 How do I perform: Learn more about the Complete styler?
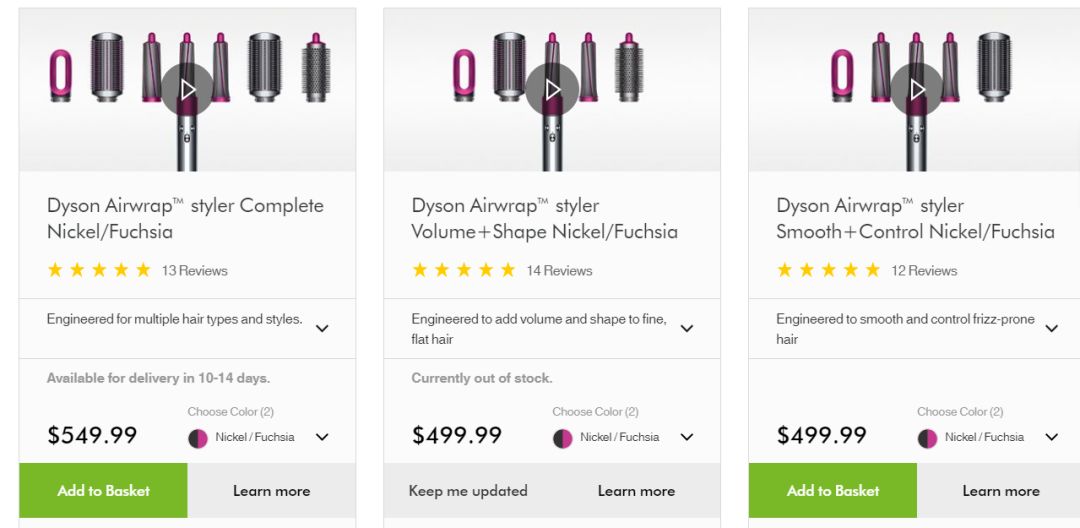click(271, 491)
